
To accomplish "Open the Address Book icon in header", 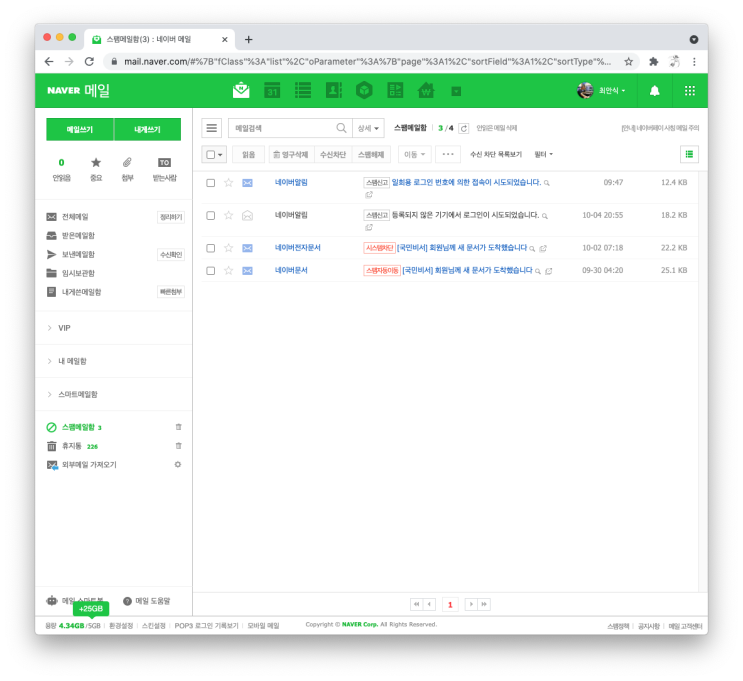I will click(x=334, y=90).
